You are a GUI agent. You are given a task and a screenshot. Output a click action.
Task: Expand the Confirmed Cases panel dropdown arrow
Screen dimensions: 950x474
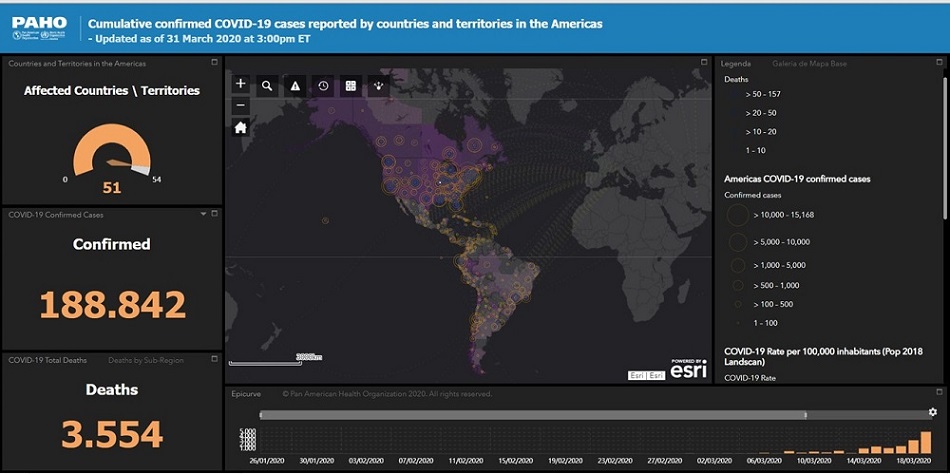(203, 214)
